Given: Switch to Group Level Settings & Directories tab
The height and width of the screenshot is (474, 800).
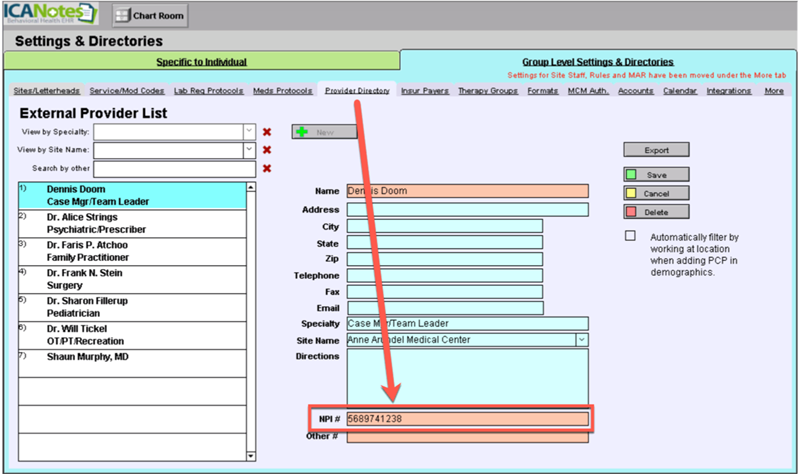Looking at the screenshot, I should point(597,62).
